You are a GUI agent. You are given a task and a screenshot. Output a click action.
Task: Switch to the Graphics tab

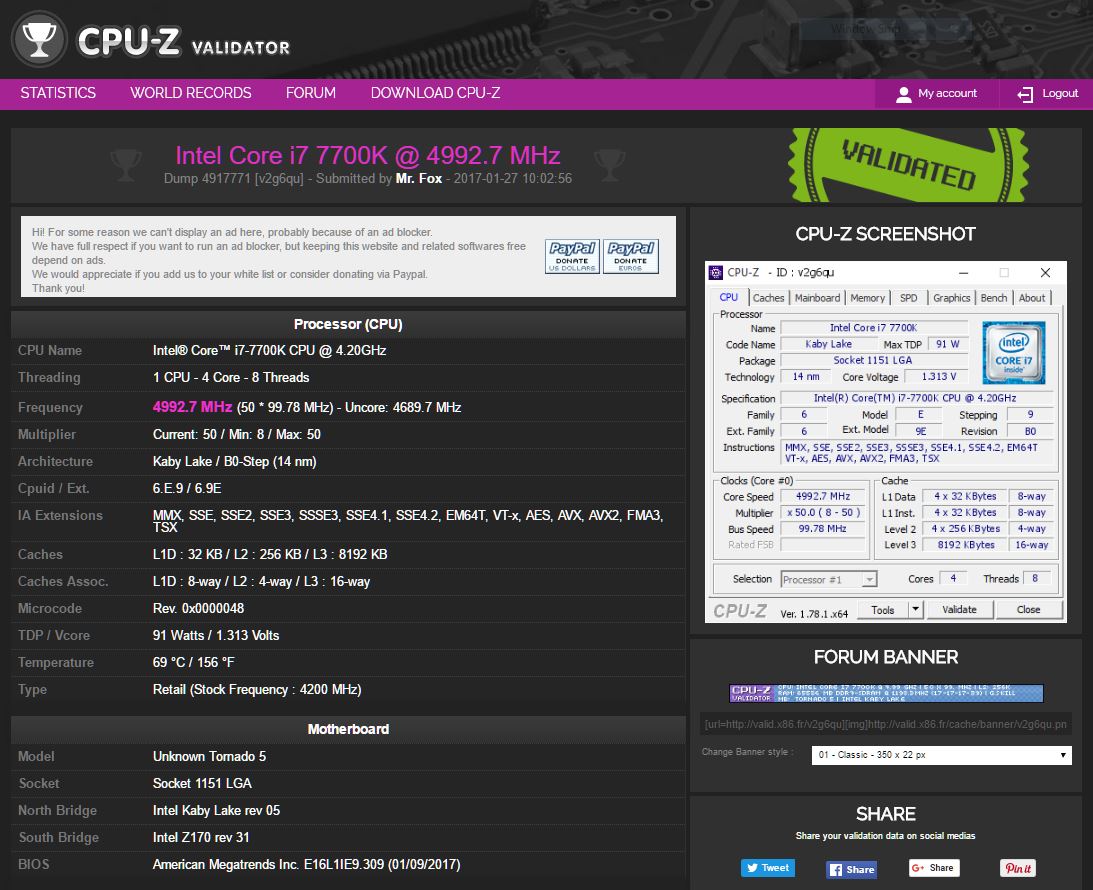(951, 298)
